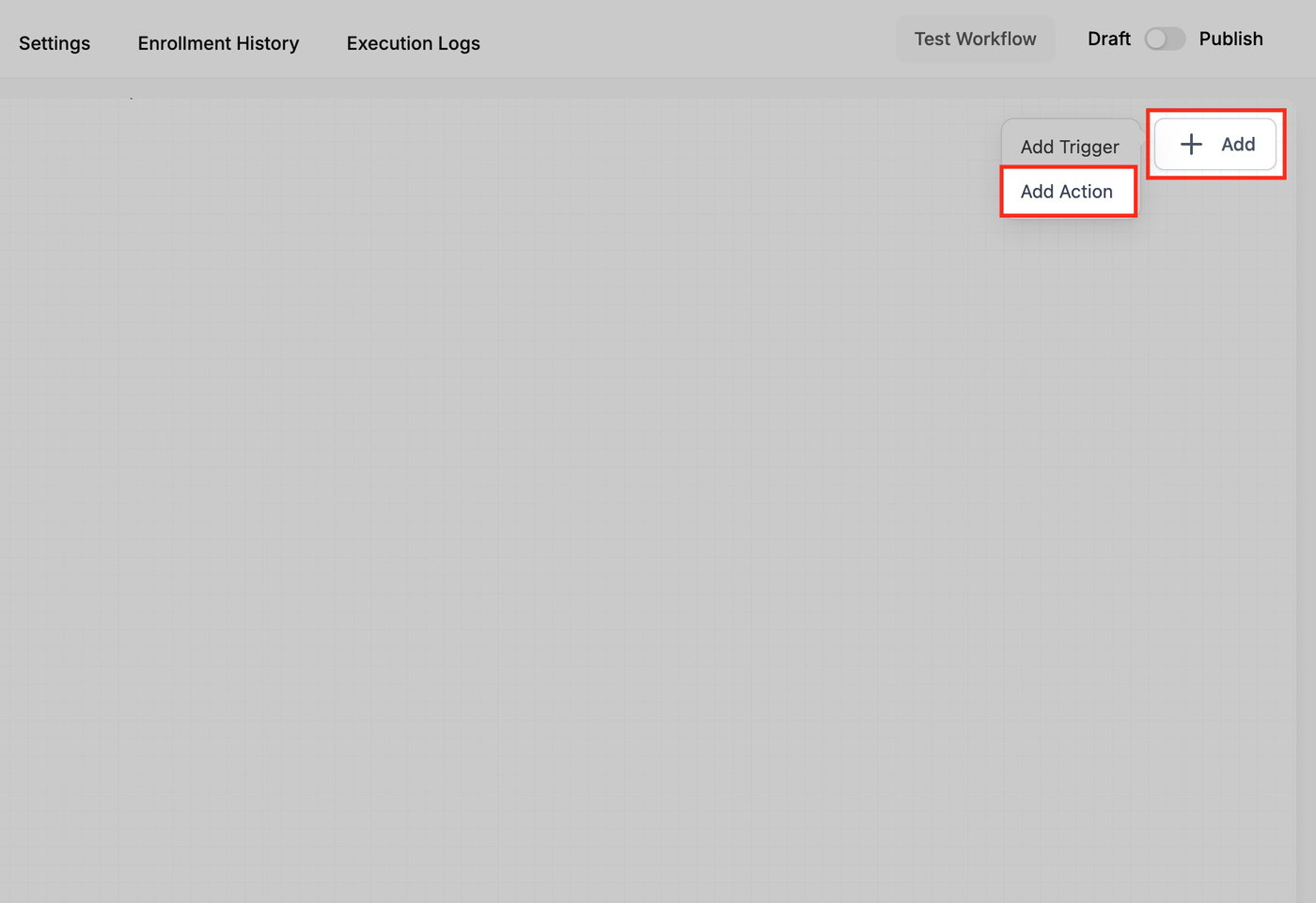View workflow Enrollment History
The width and height of the screenshot is (1316, 903).
pyautogui.click(x=218, y=43)
